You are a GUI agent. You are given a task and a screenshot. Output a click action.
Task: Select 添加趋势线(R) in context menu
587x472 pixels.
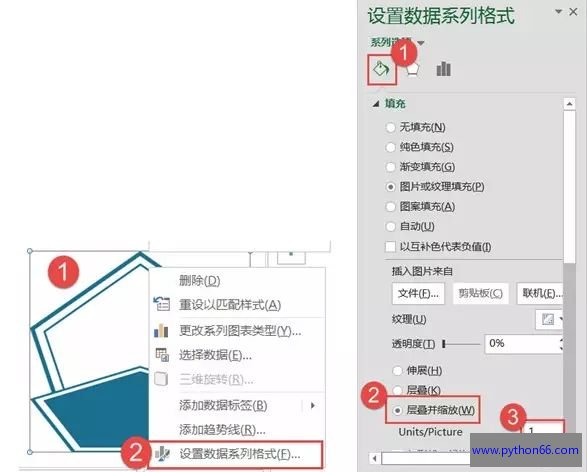coord(222,430)
